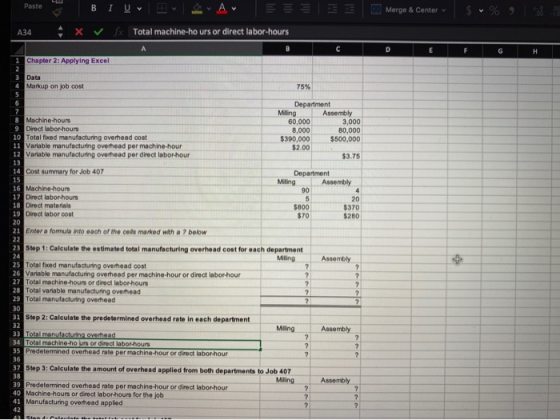Align text left
This screenshot has height=420, width=560.
tap(270, 9)
